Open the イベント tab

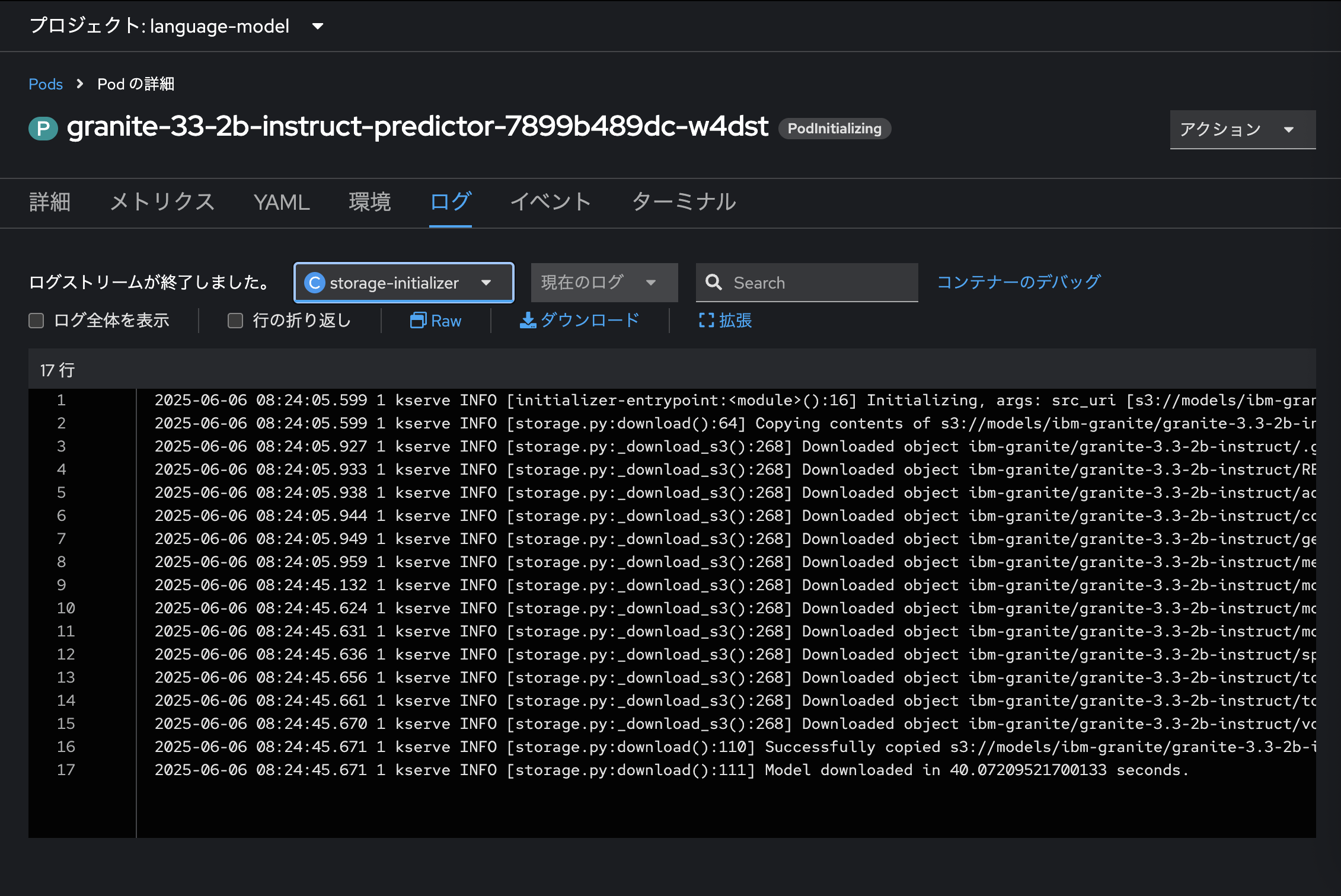pos(551,202)
